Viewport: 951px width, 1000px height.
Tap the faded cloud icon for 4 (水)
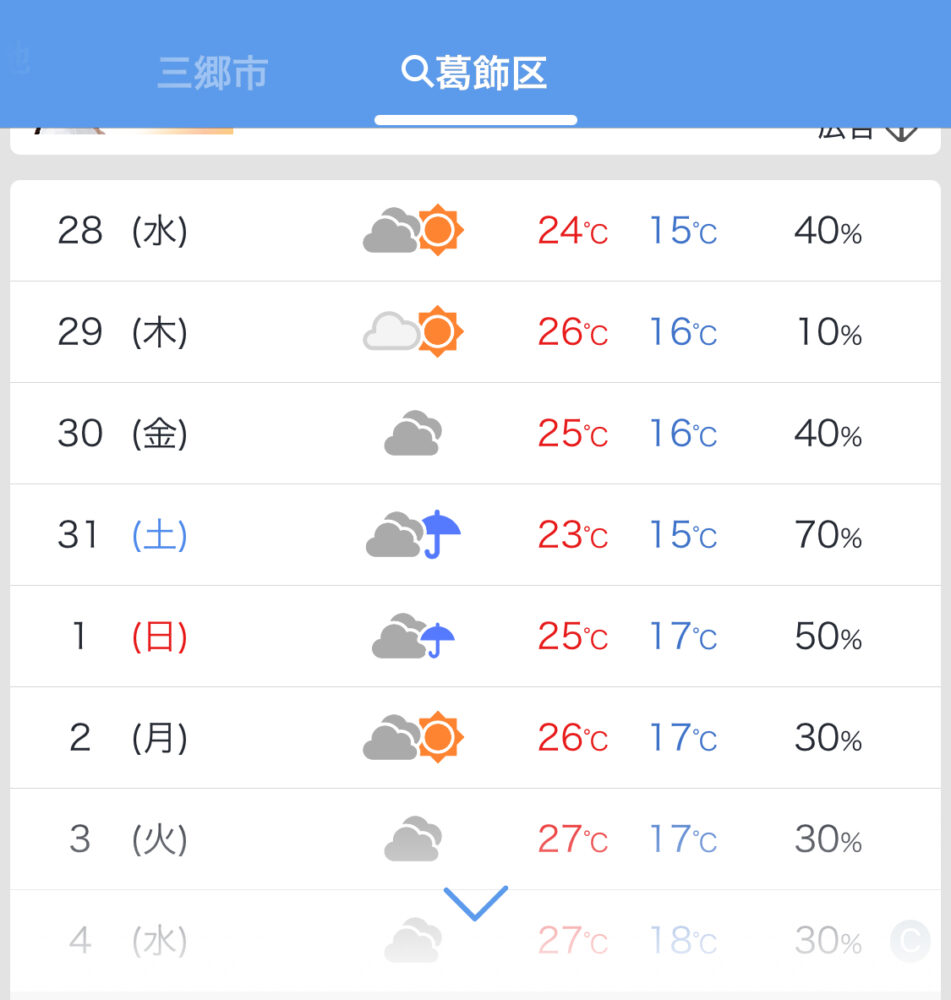(413, 940)
